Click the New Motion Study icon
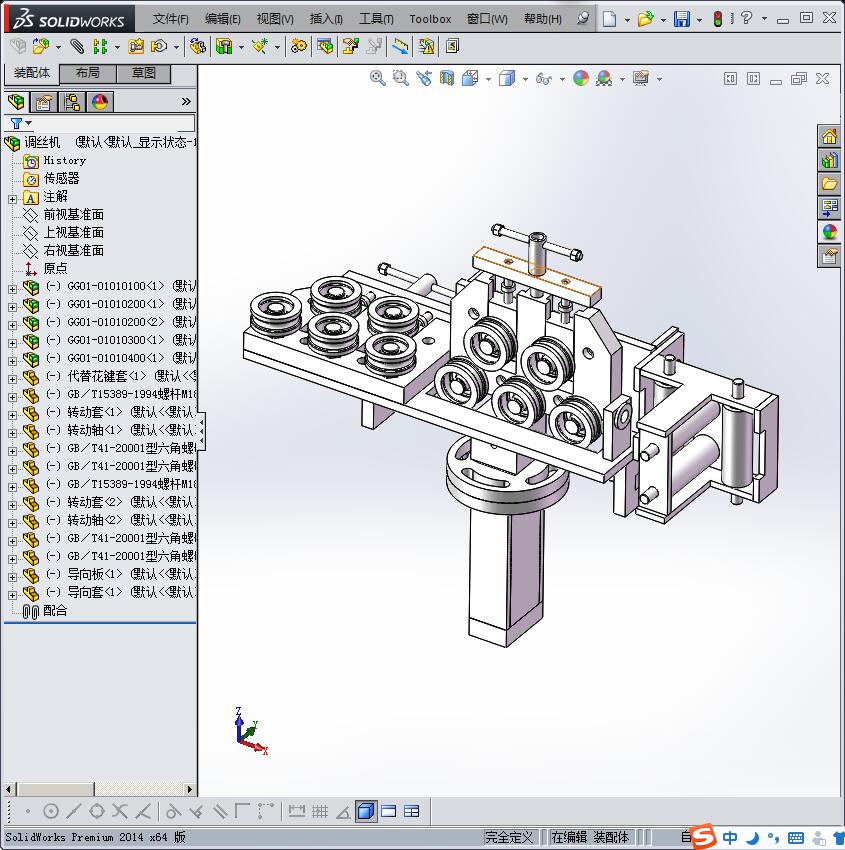 (x=298, y=47)
